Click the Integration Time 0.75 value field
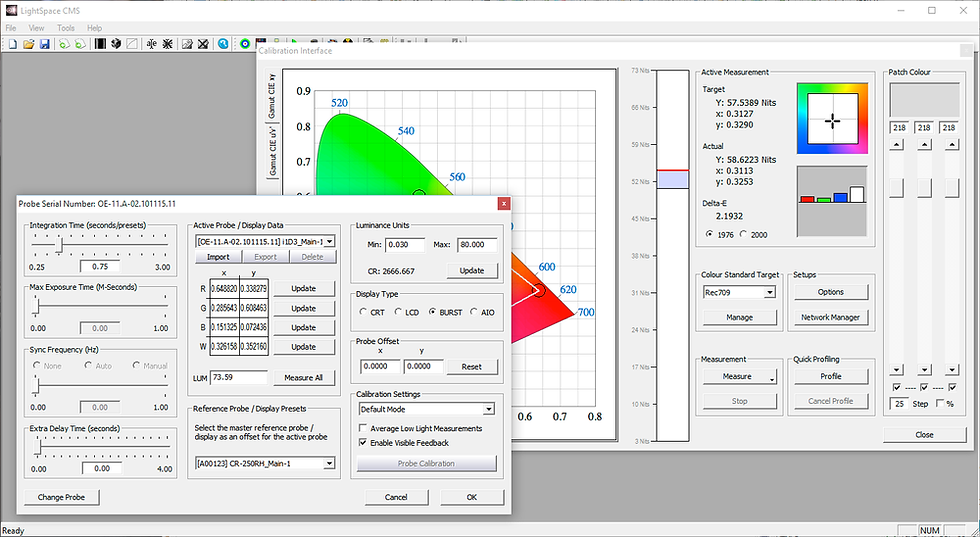 tap(99, 267)
